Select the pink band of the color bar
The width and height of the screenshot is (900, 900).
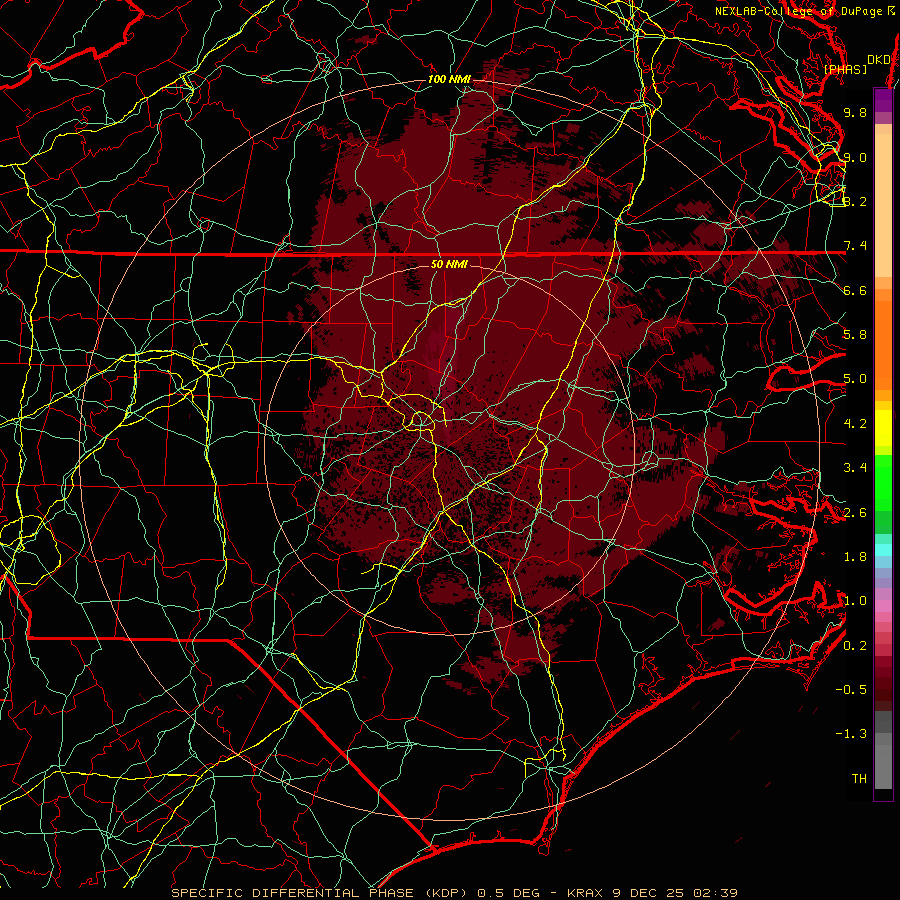pyautogui.click(x=883, y=606)
